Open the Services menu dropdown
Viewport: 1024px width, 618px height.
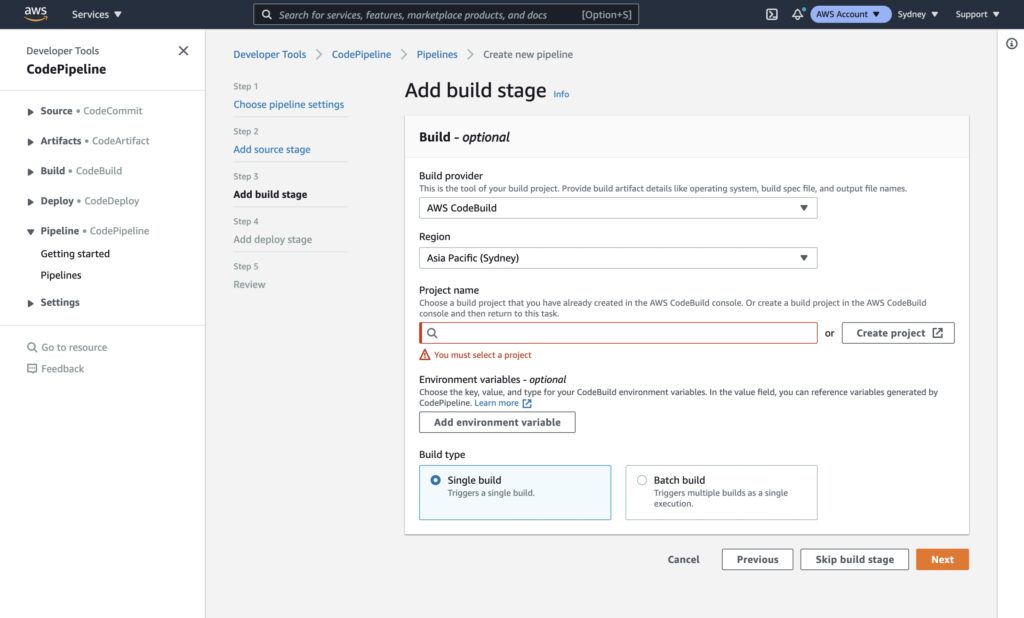click(97, 14)
